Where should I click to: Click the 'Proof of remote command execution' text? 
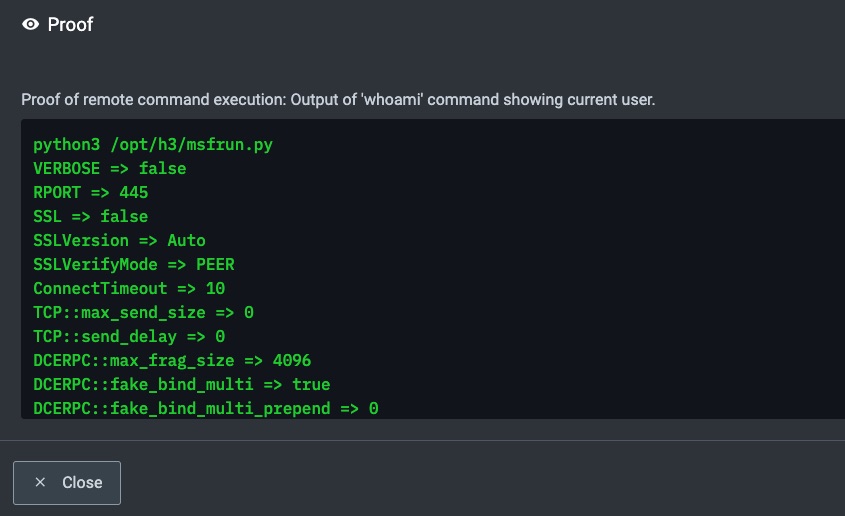click(x=153, y=100)
